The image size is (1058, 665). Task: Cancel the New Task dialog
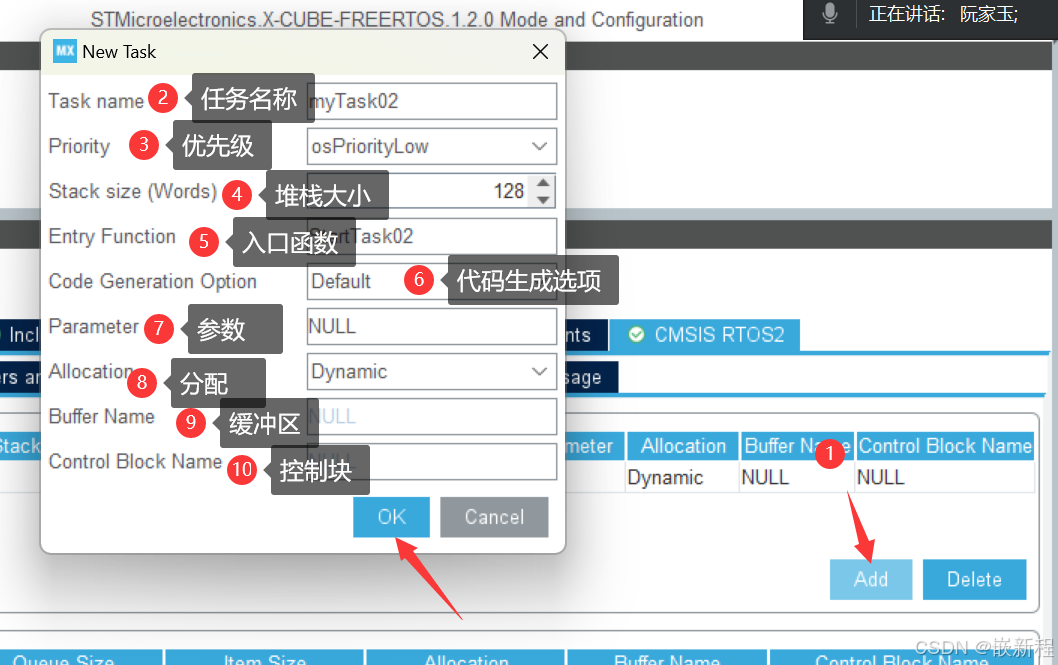[494, 517]
